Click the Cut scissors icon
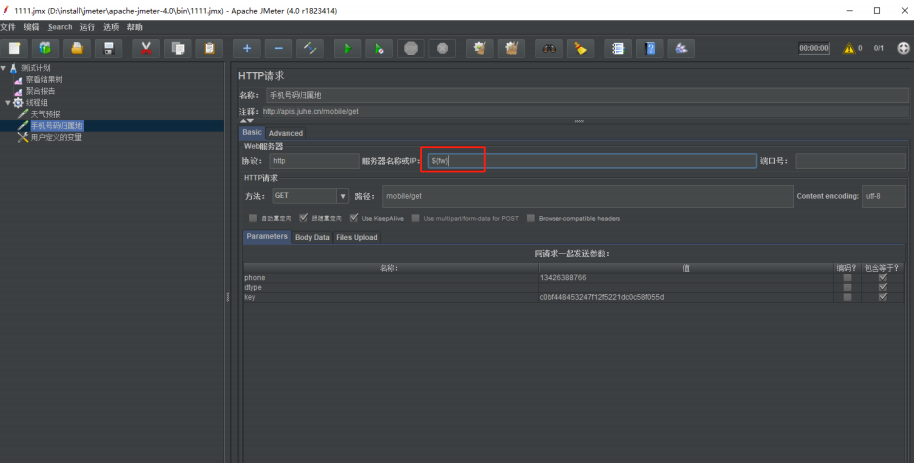The width and height of the screenshot is (915, 463). click(x=146, y=48)
